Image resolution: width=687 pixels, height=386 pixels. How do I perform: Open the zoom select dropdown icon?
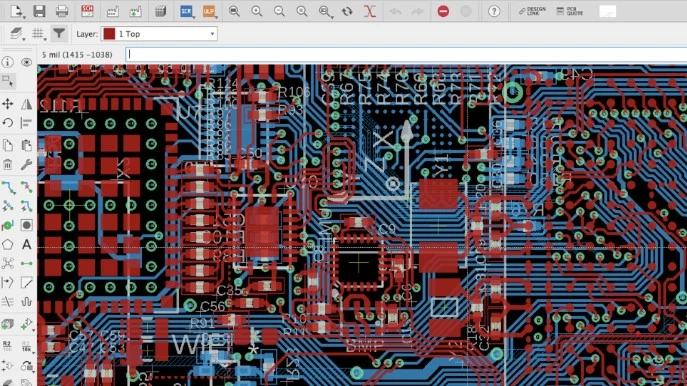[325, 11]
